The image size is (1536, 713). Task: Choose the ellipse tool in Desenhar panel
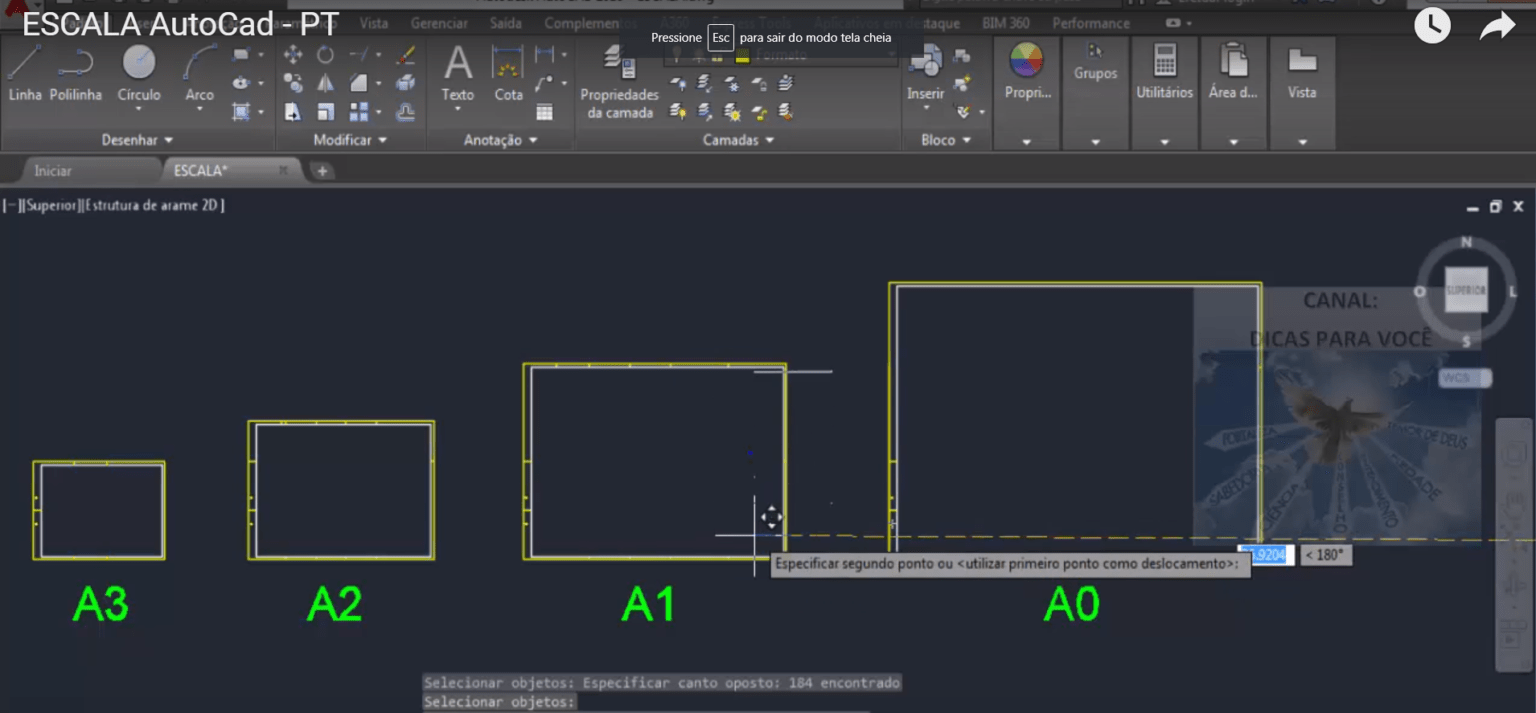point(240,83)
